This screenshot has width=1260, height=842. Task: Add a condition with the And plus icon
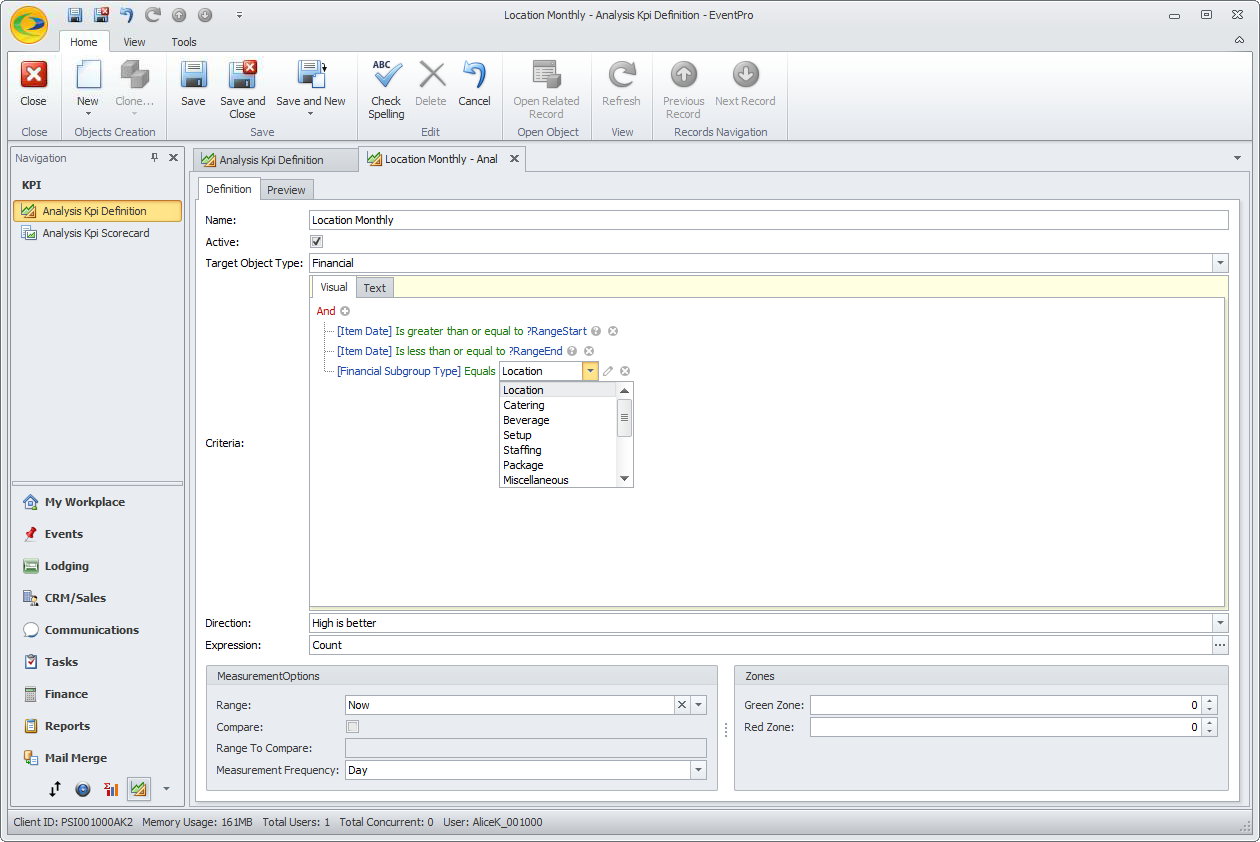[345, 311]
